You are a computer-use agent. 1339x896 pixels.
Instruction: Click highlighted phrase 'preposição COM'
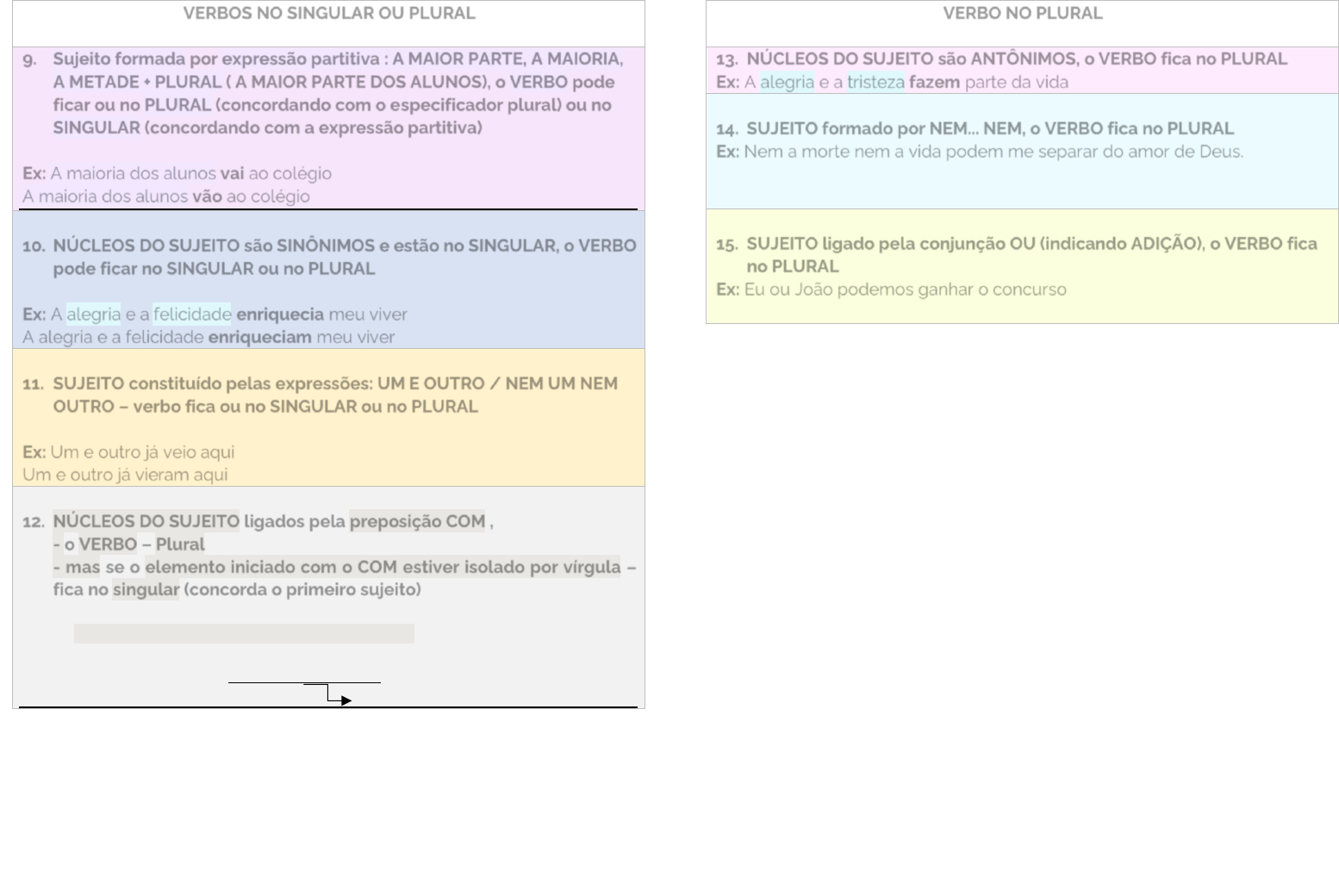[418, 521]
